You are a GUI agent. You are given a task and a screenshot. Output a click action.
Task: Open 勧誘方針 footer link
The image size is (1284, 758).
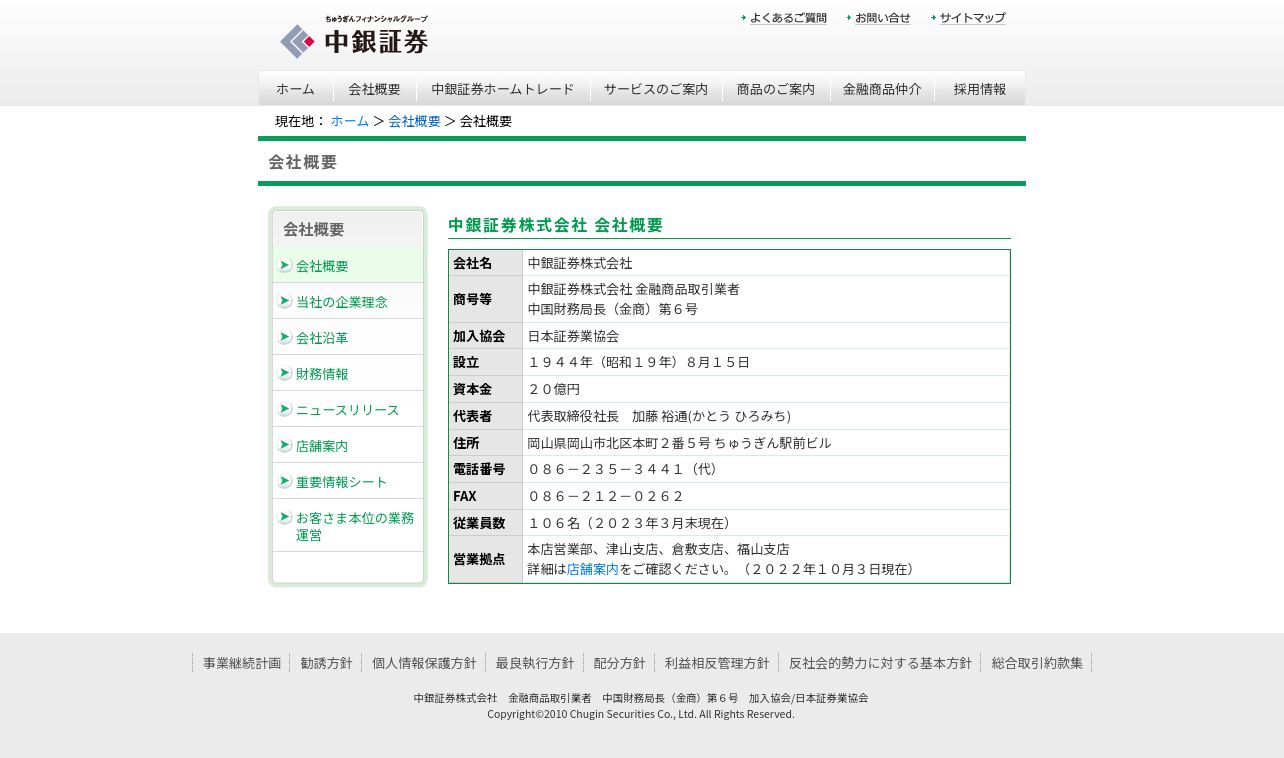326,663
